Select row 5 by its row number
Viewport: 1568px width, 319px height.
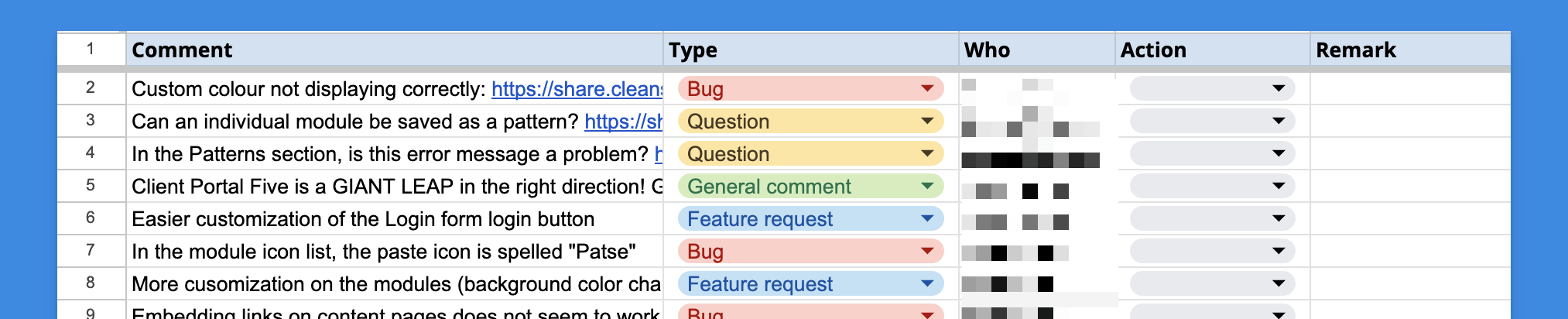coord(91,186)
